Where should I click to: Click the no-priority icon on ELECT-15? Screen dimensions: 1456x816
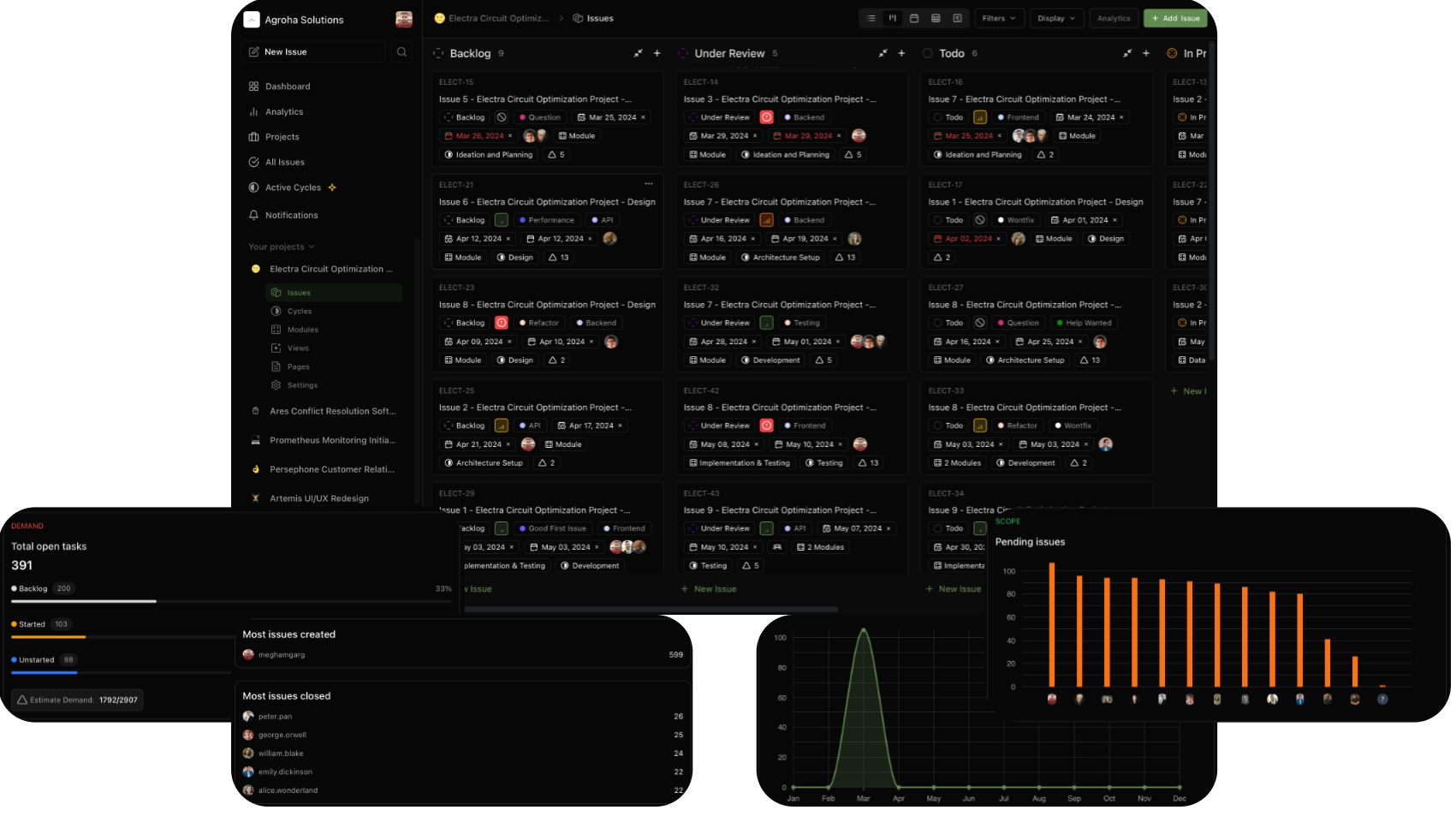[x=502, y=117]
